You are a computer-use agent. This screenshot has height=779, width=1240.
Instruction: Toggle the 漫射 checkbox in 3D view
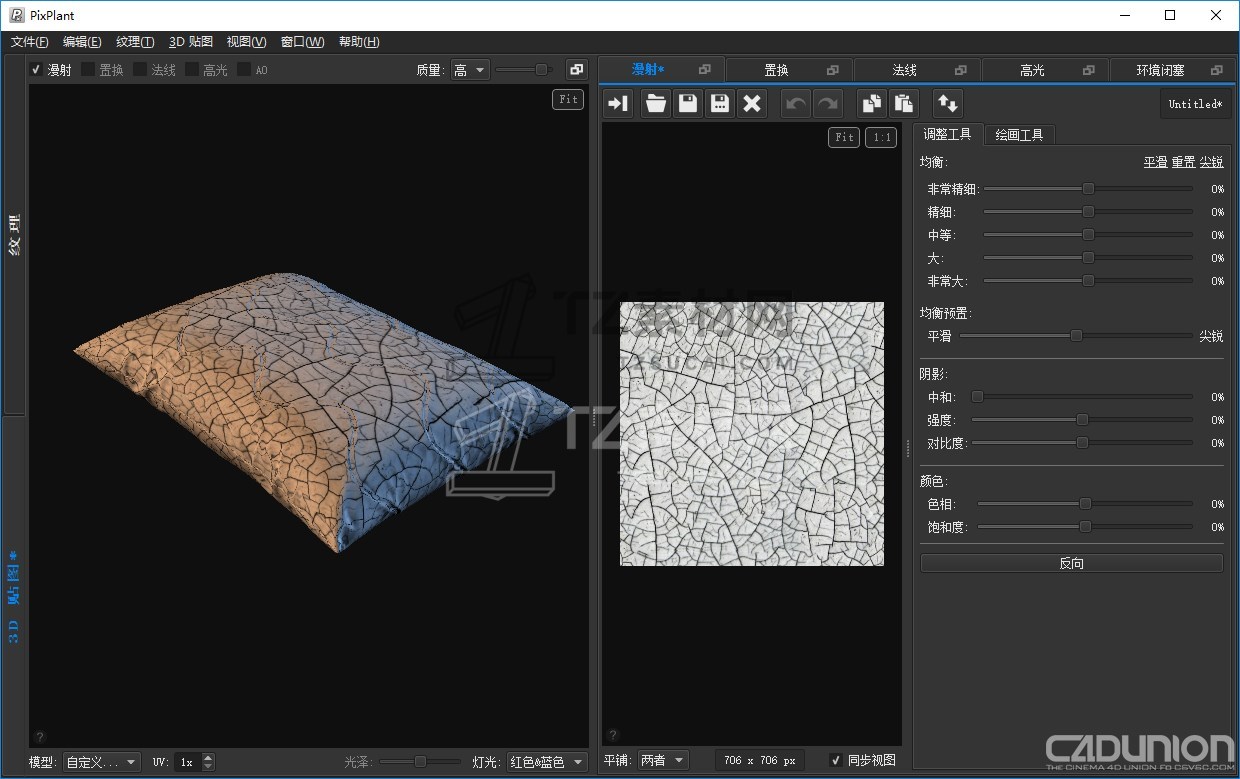[x=36, y=70]
